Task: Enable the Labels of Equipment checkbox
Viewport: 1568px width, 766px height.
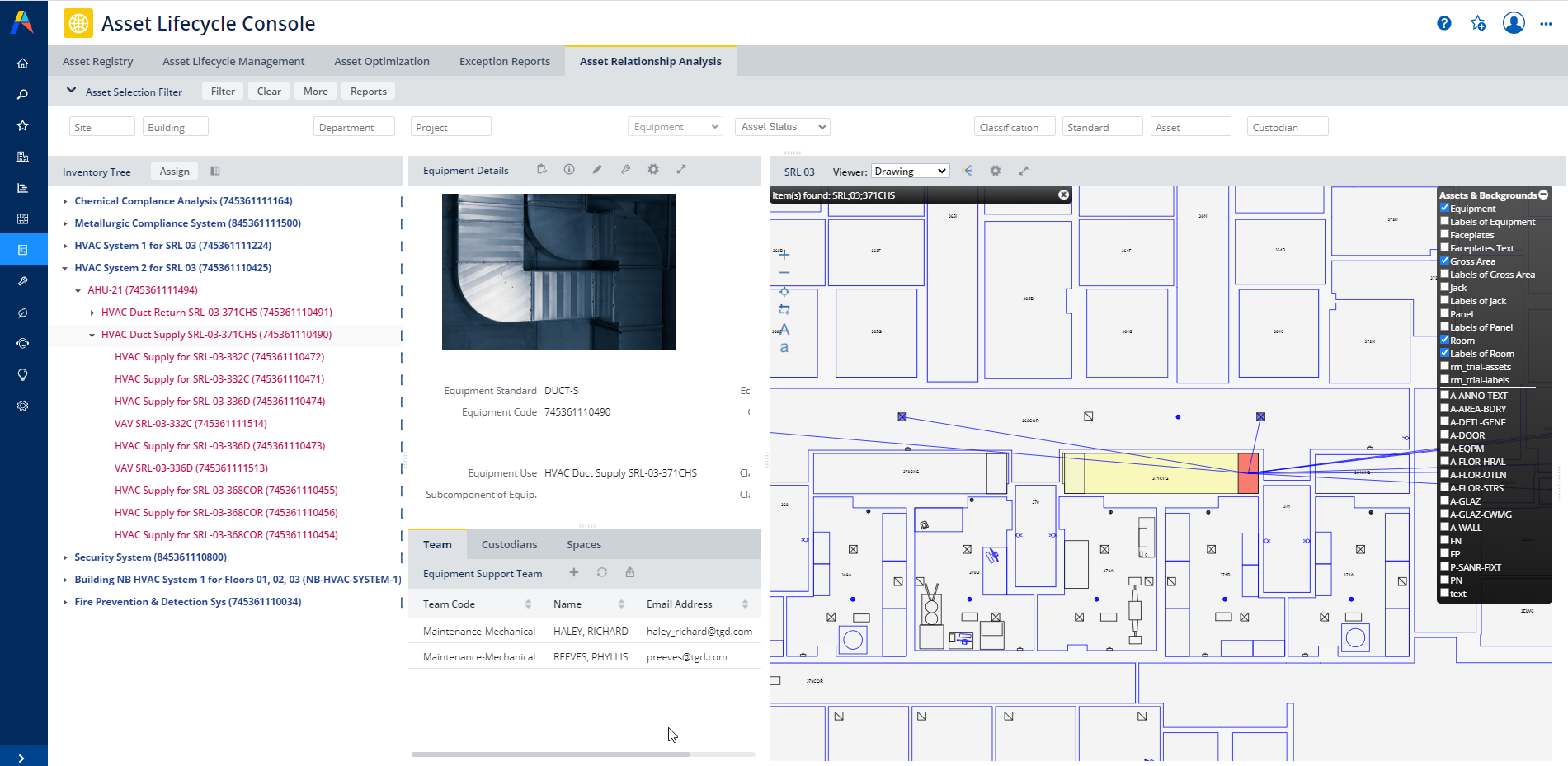Action: [x=1445, y=221]
